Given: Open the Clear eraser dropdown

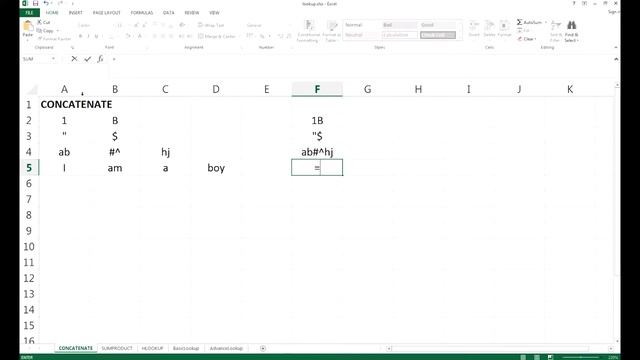Looking at the screenshot, I should 527,39.
